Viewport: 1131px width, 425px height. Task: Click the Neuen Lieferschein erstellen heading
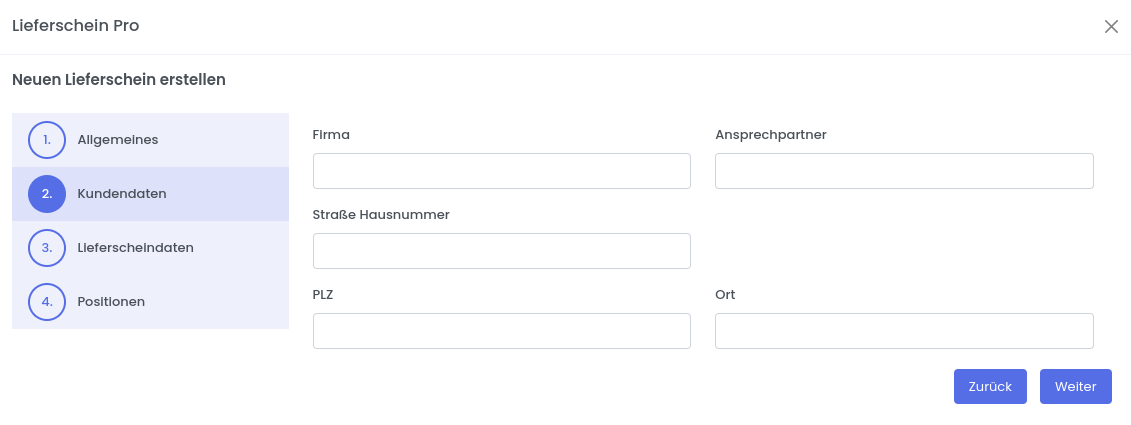tap(119, 80)
